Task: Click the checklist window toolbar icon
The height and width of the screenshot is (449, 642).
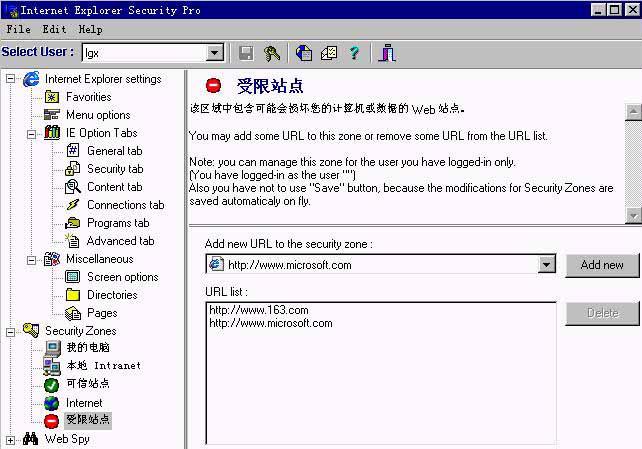Action: 329,53
